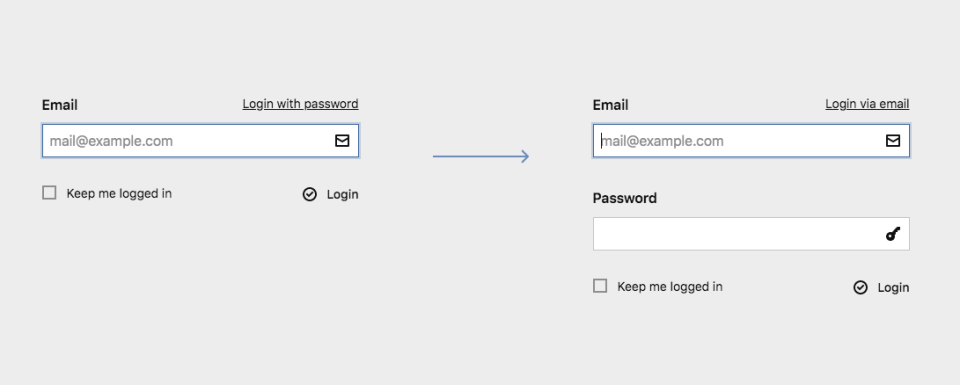
Task: Click the "Login with password" link
Action: (300, 104)
